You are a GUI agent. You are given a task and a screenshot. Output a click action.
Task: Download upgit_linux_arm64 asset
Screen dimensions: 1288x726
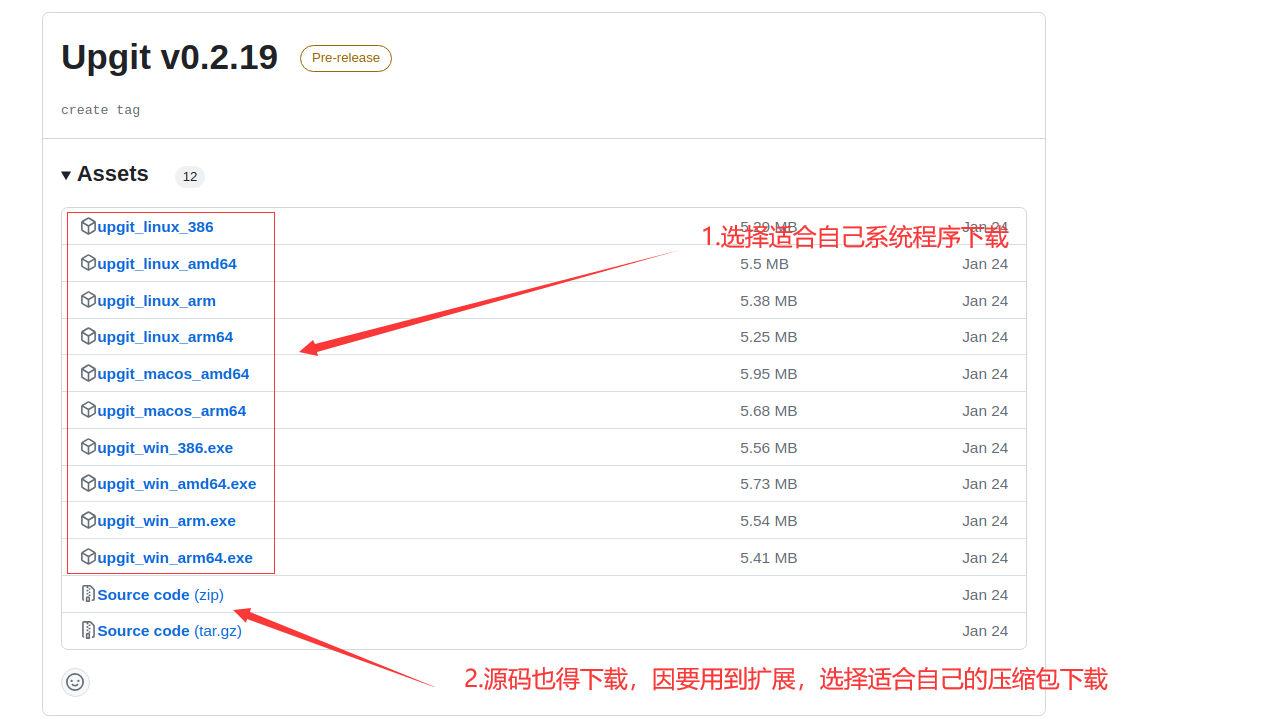click(165, 337)
